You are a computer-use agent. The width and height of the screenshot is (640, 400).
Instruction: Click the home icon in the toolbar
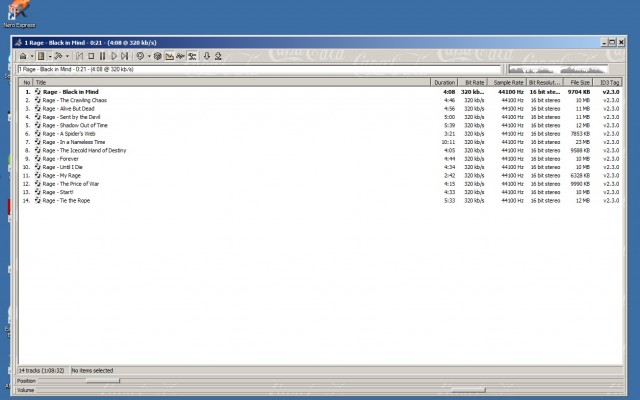[x=23, y=56]
